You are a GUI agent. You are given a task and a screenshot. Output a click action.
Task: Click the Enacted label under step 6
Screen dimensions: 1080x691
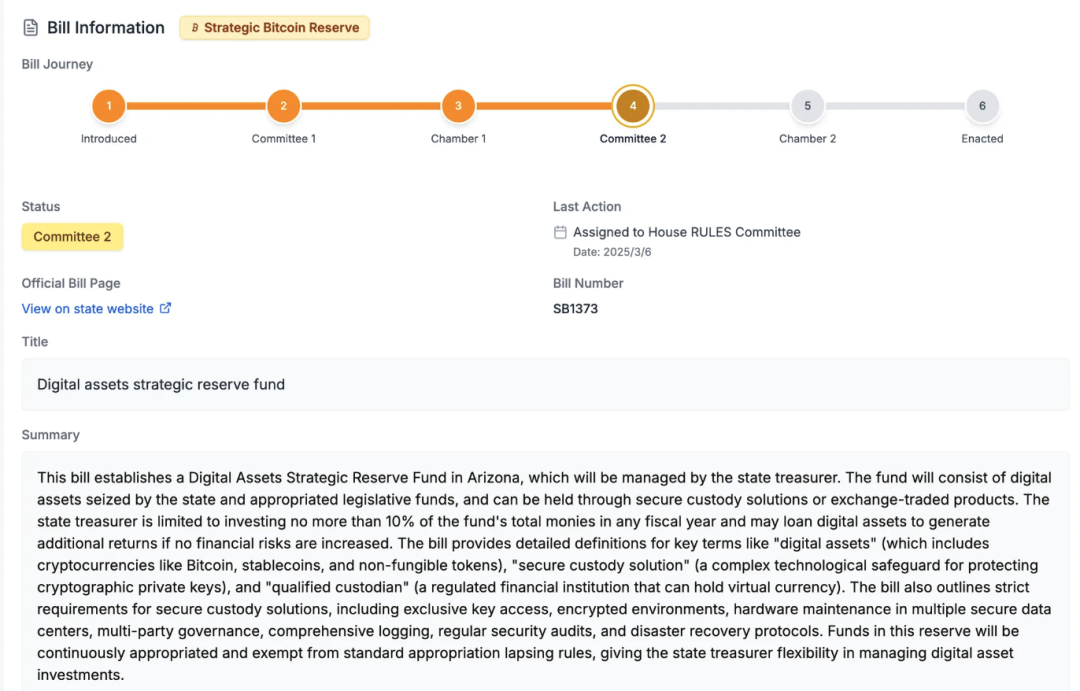tap(982, 139)
